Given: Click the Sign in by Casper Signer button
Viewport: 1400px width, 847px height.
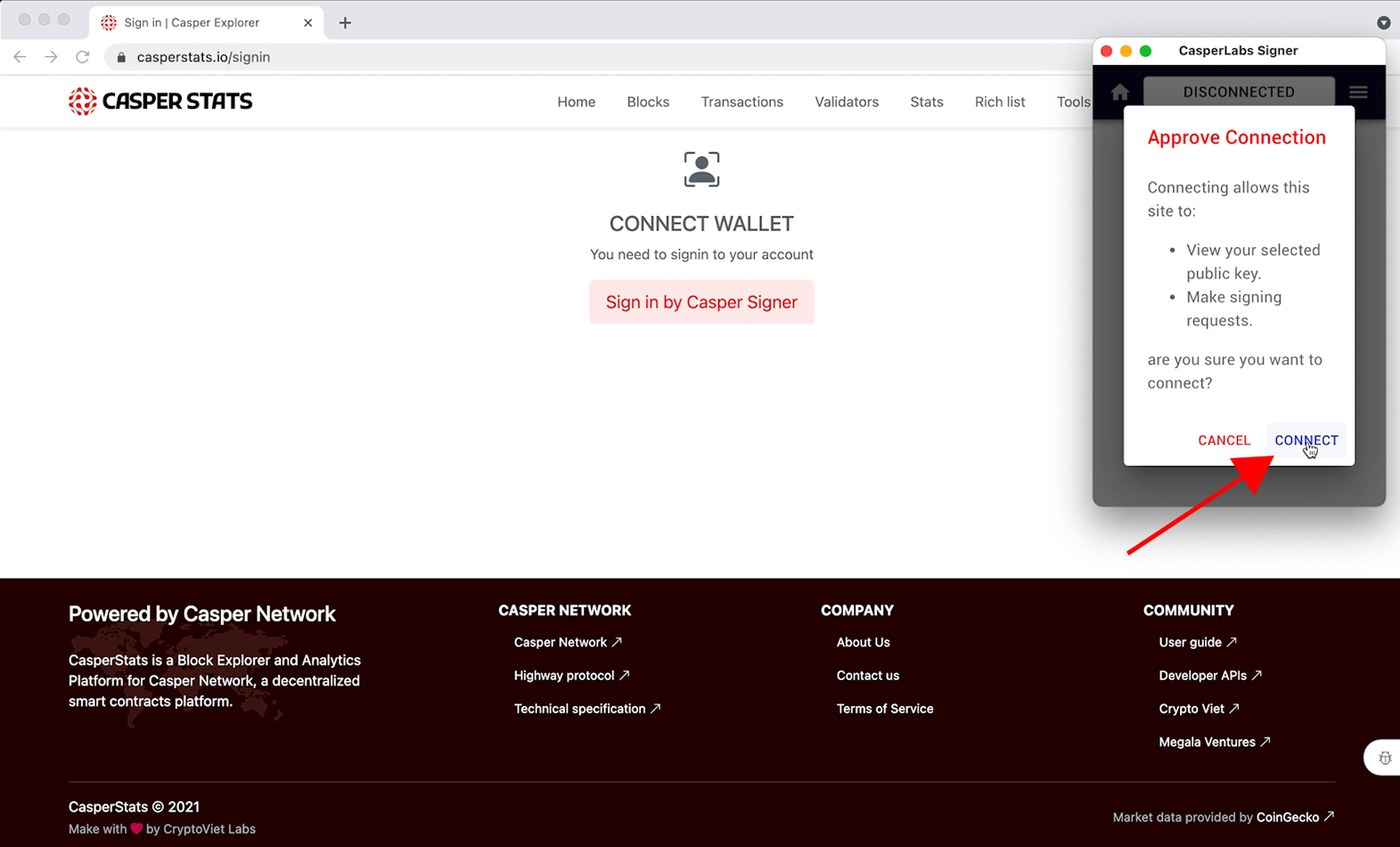Looking at the screenshot, I should point(701,302).
